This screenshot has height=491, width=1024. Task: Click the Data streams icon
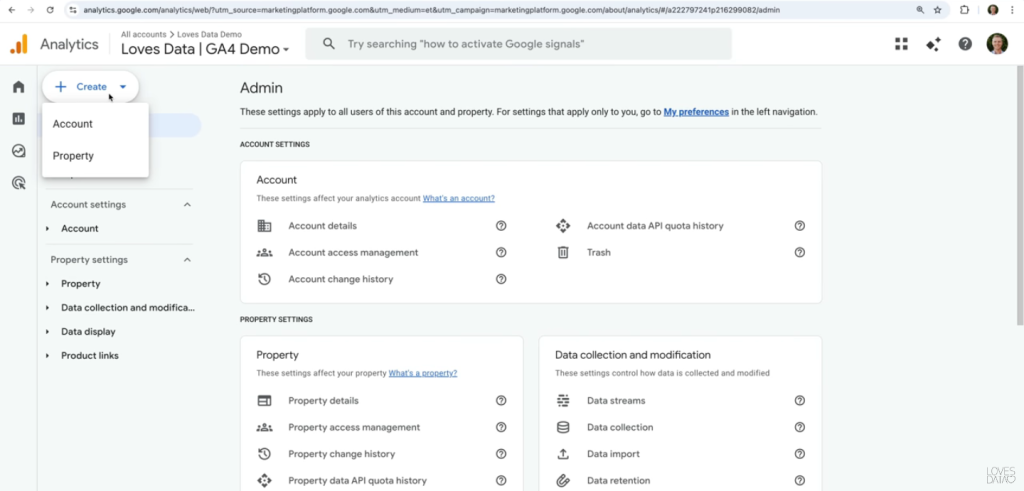pos(563,401)
